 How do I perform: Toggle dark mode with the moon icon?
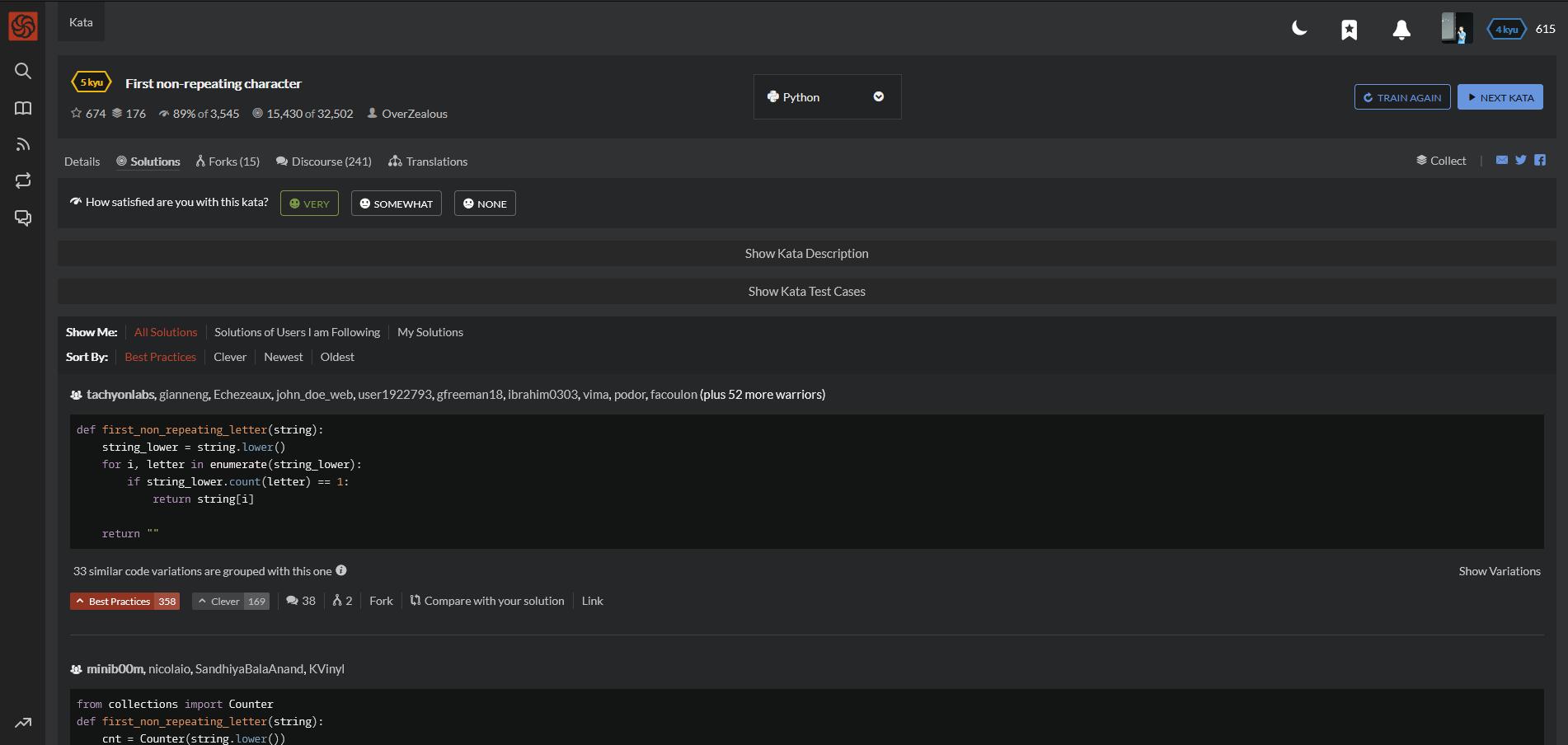[x=1299, y=29]
